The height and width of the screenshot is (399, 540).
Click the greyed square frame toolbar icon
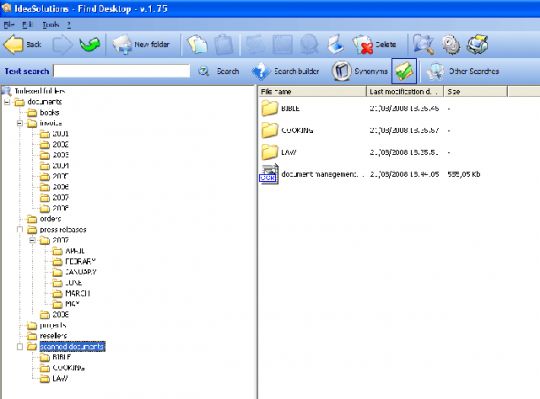coord(282,44)
